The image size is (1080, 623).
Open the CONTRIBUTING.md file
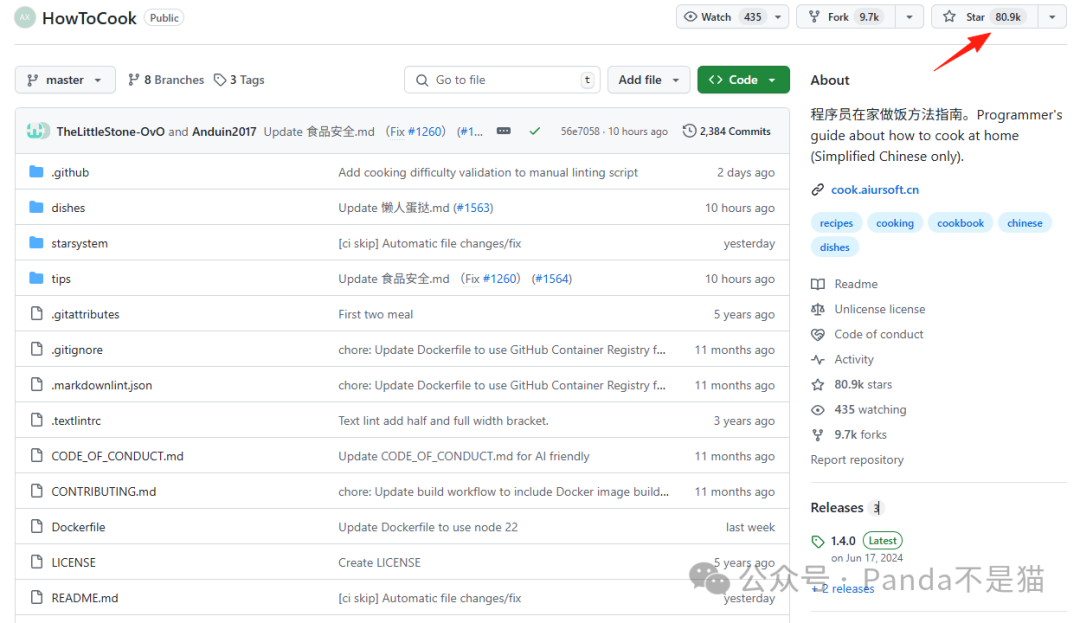103,492
